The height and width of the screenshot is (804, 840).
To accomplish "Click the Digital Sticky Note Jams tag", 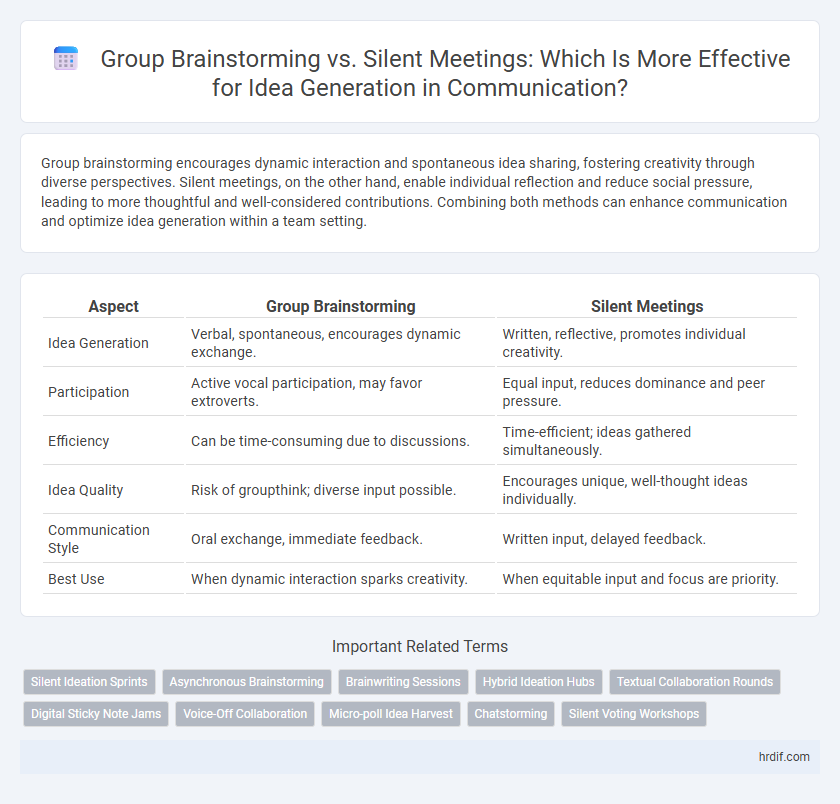I will click(96, 714).
